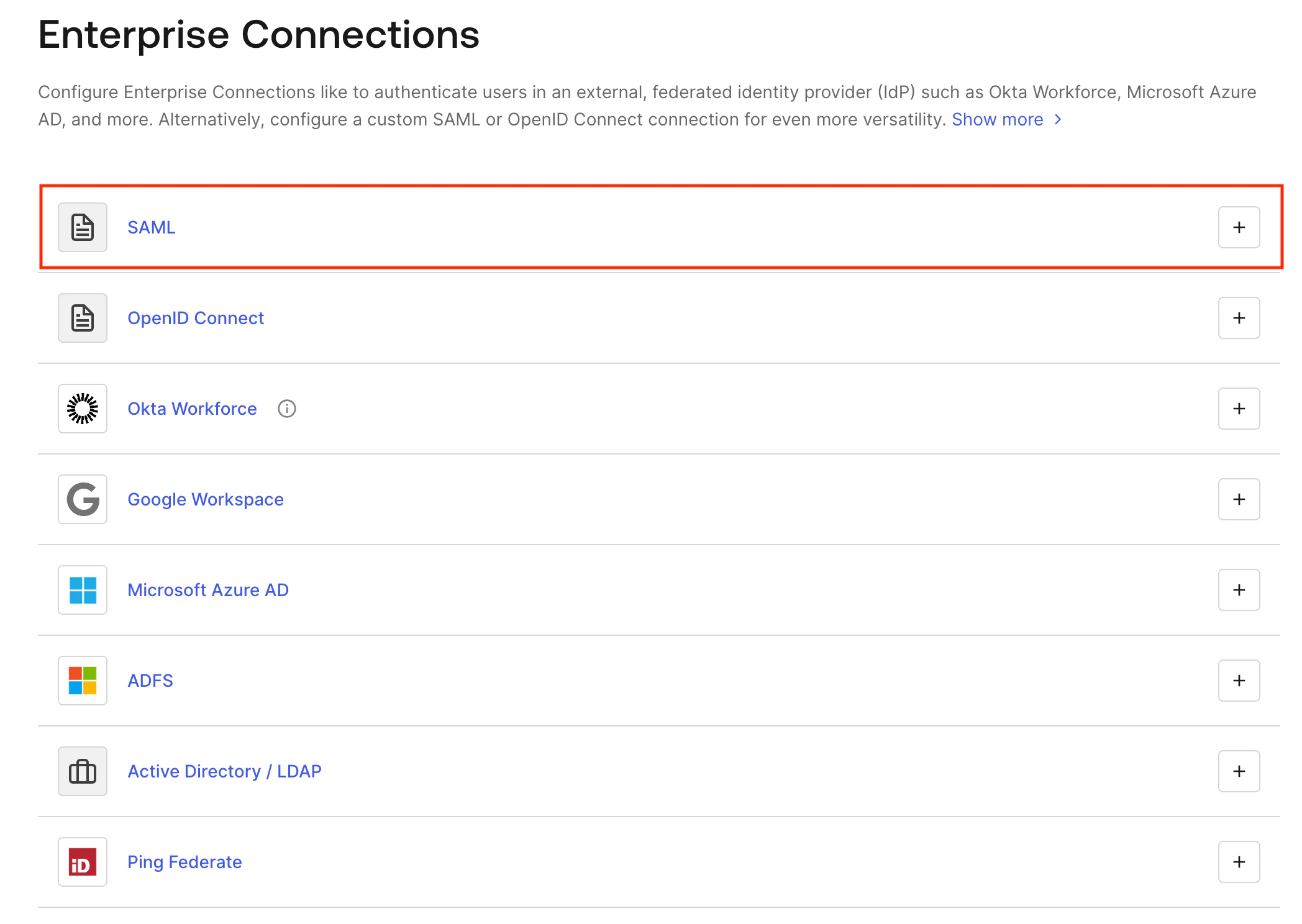Add an Okta Workforce connection
The height and width of the screenshot is (924, 1302).
(x=1239, y=409)
